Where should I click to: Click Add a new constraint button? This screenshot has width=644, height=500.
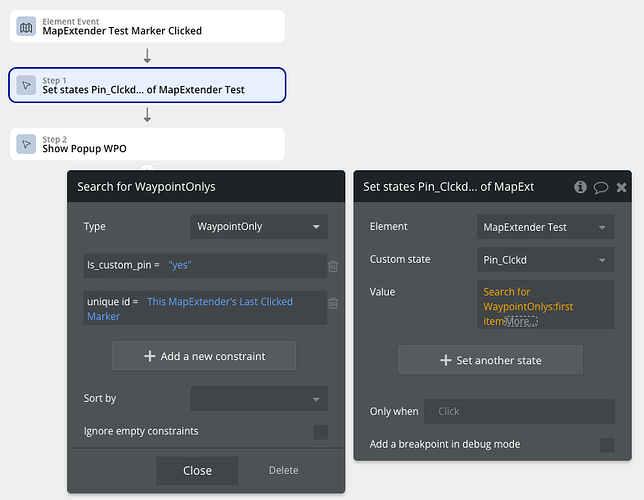click(x=203, y=357)
